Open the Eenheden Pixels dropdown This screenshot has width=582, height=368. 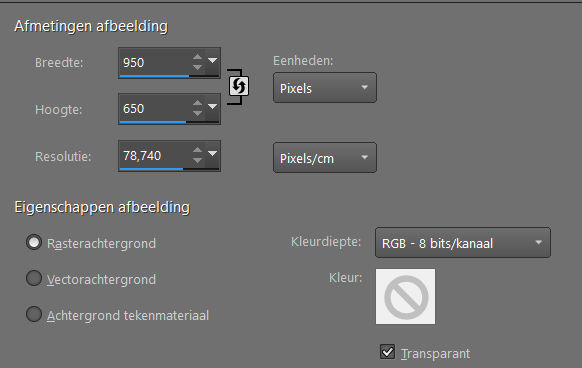(x=325, y=88)
